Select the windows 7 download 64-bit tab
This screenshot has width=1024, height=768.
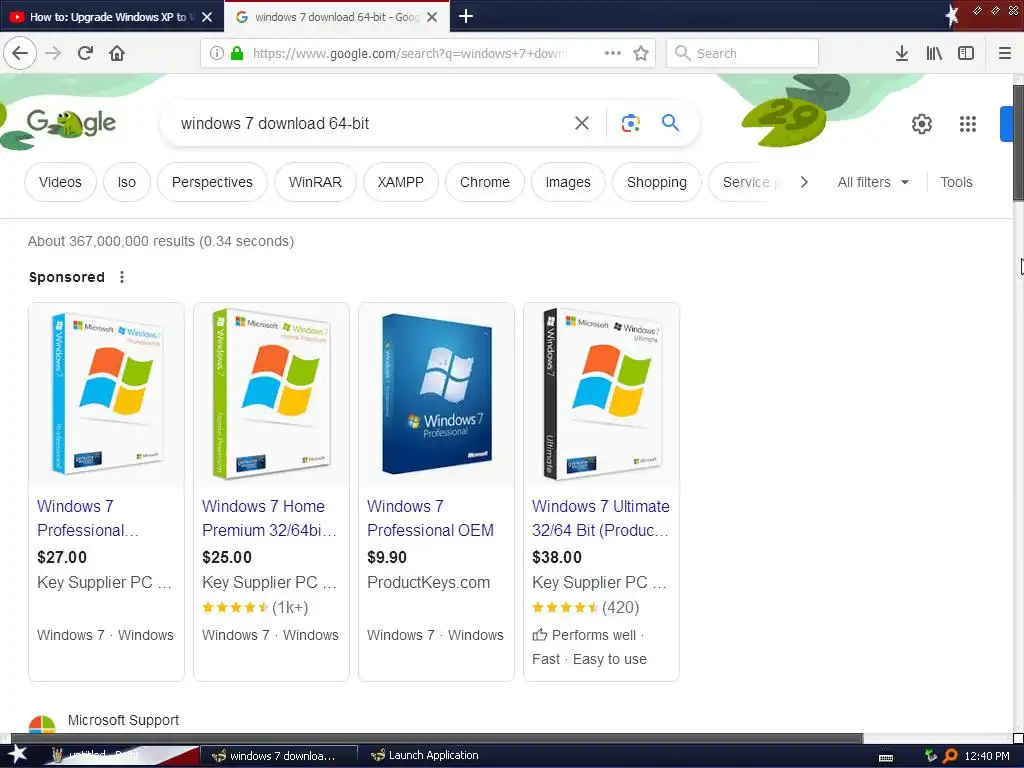click(336, 17)
